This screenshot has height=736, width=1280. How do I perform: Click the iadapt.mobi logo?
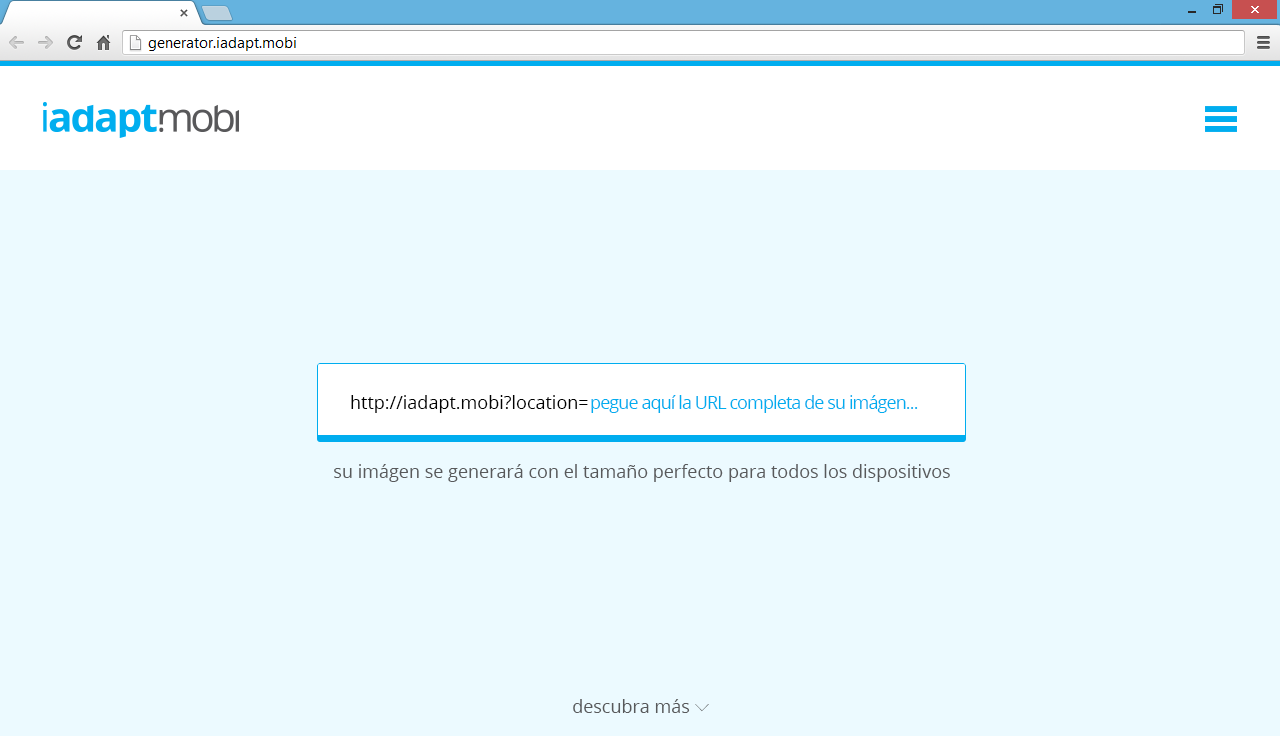[141, 119]
